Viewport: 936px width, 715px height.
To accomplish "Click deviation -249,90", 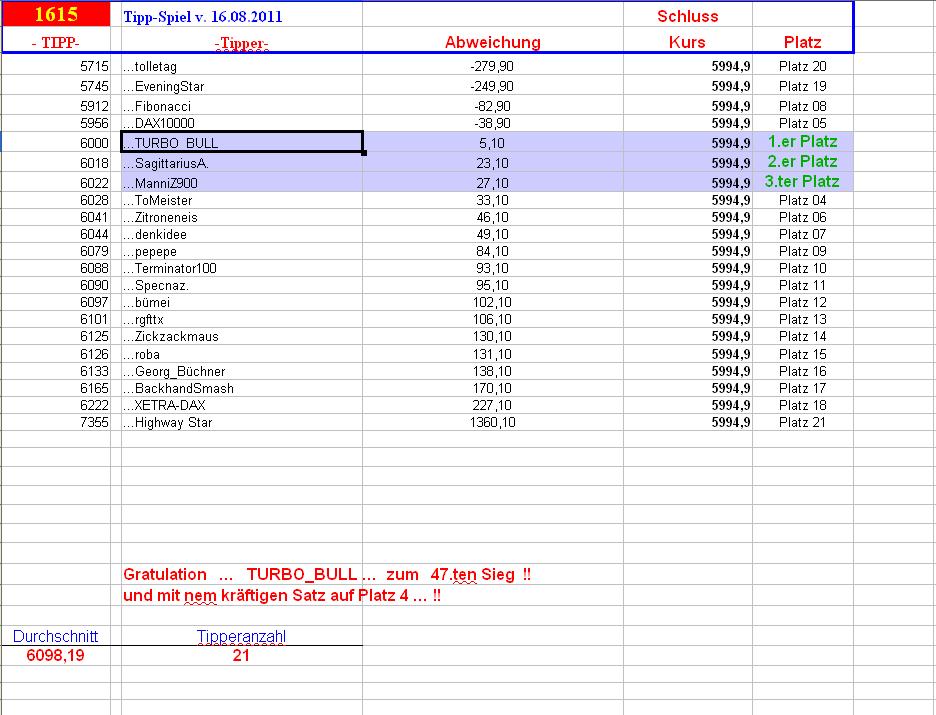I will (492, 87).
